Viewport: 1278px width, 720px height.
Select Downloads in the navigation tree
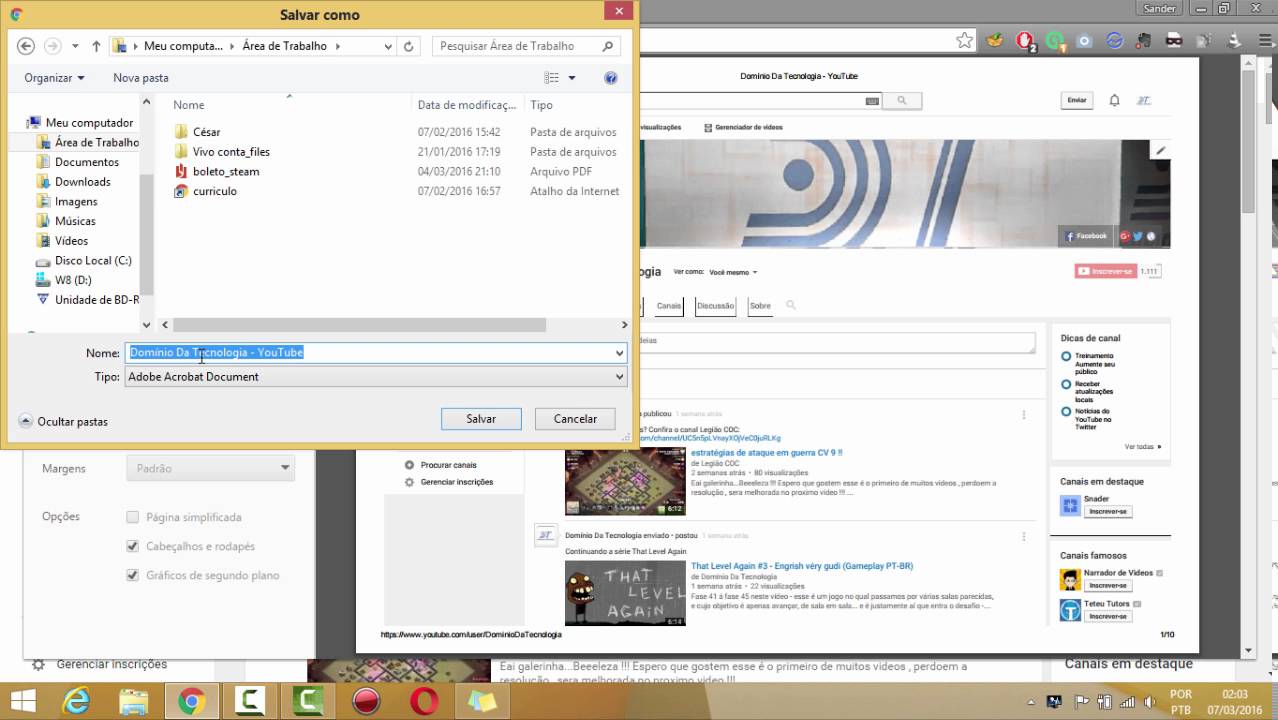point(82,182)
